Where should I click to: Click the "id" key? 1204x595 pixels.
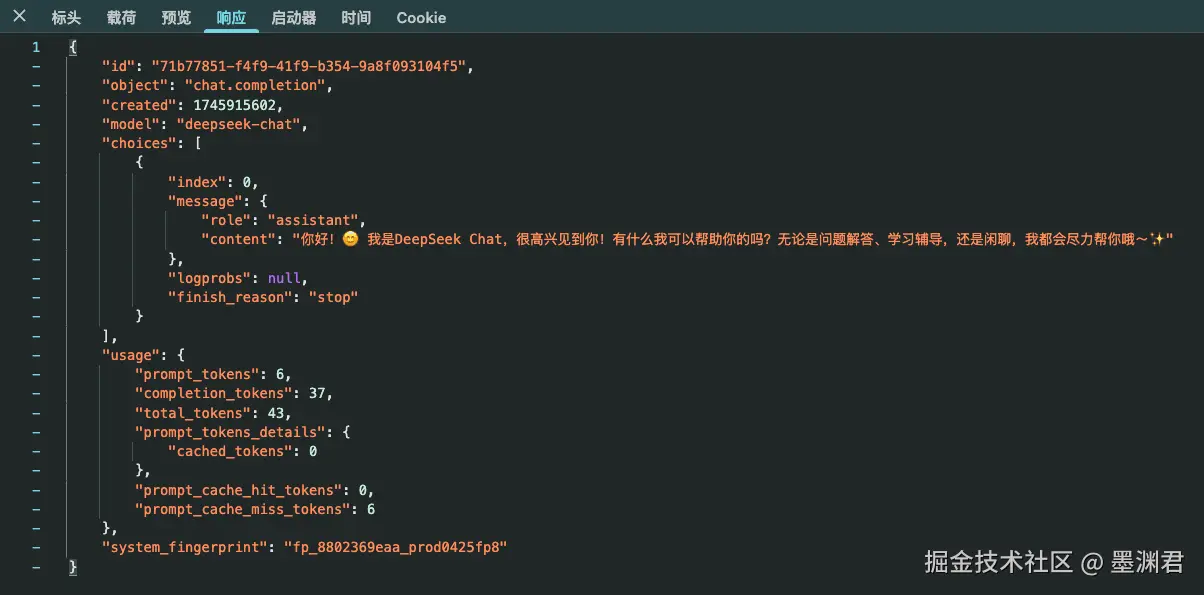coord(118,66)
